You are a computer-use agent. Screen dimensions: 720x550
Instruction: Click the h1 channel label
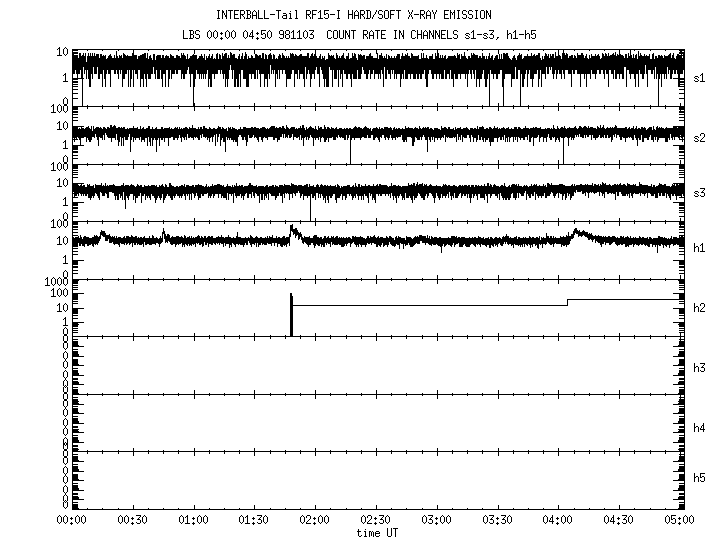click(x=699, y=248)
